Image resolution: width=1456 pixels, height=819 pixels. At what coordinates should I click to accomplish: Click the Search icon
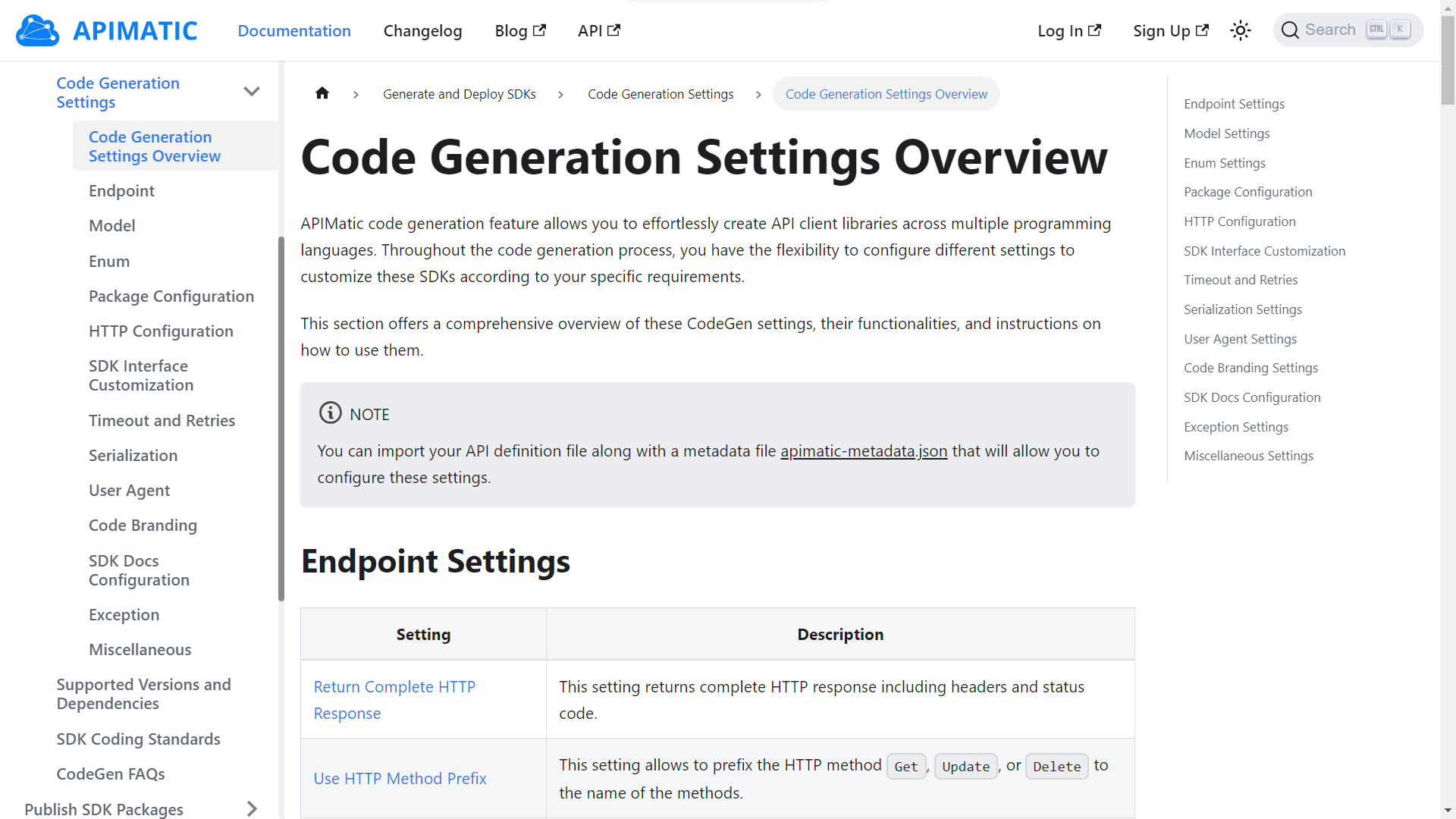1291,30
